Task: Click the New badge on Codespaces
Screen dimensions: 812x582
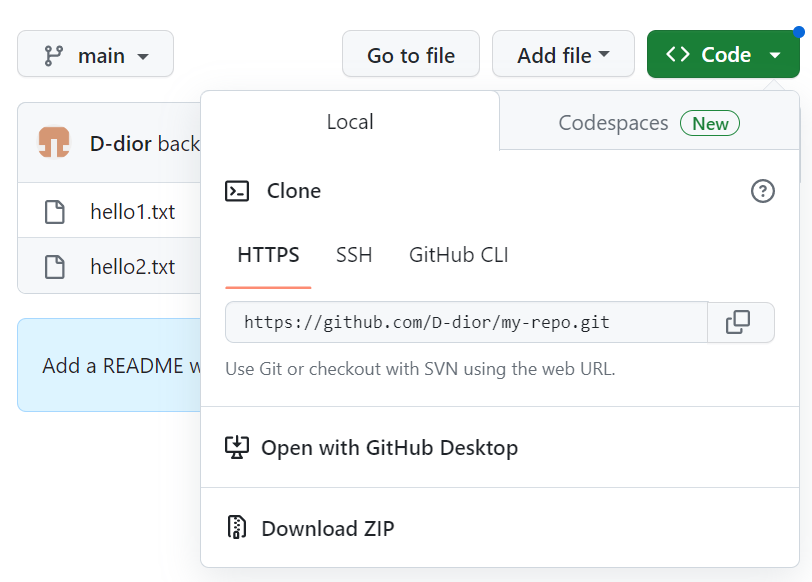Action: point(710,124)
